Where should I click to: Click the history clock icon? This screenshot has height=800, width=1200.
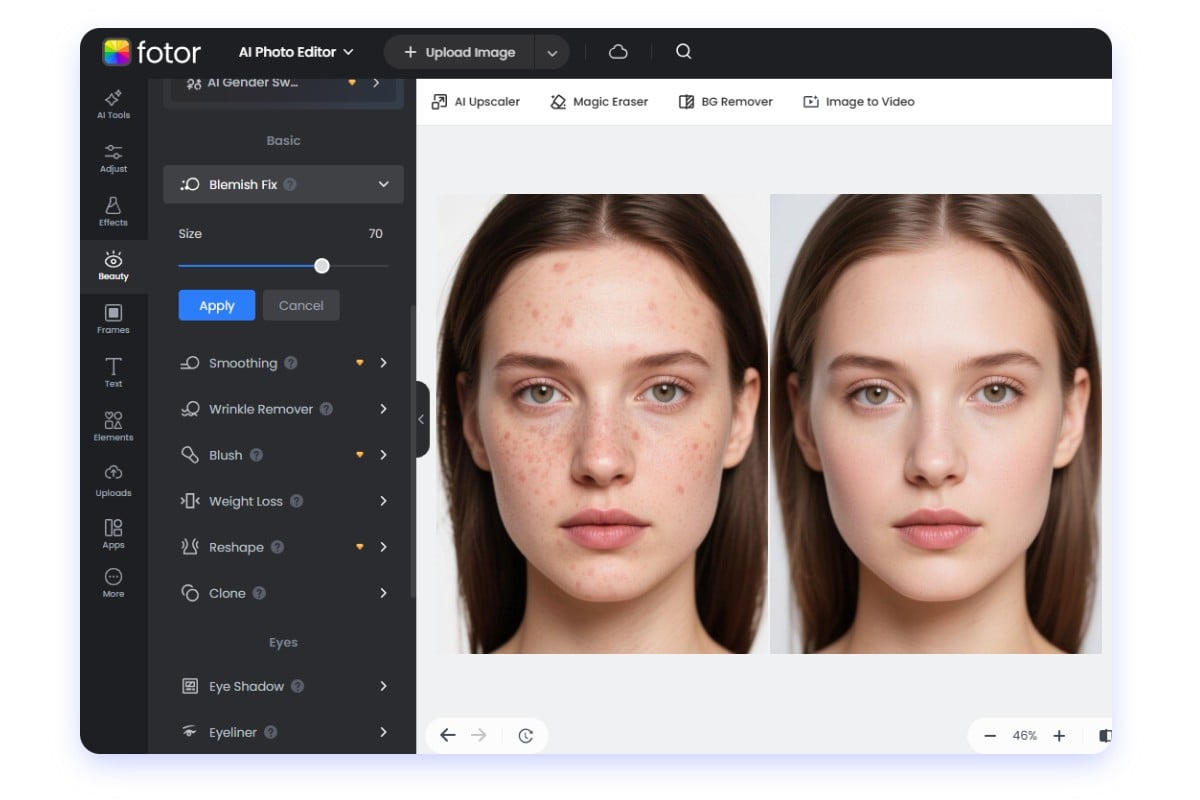(526, 736)
